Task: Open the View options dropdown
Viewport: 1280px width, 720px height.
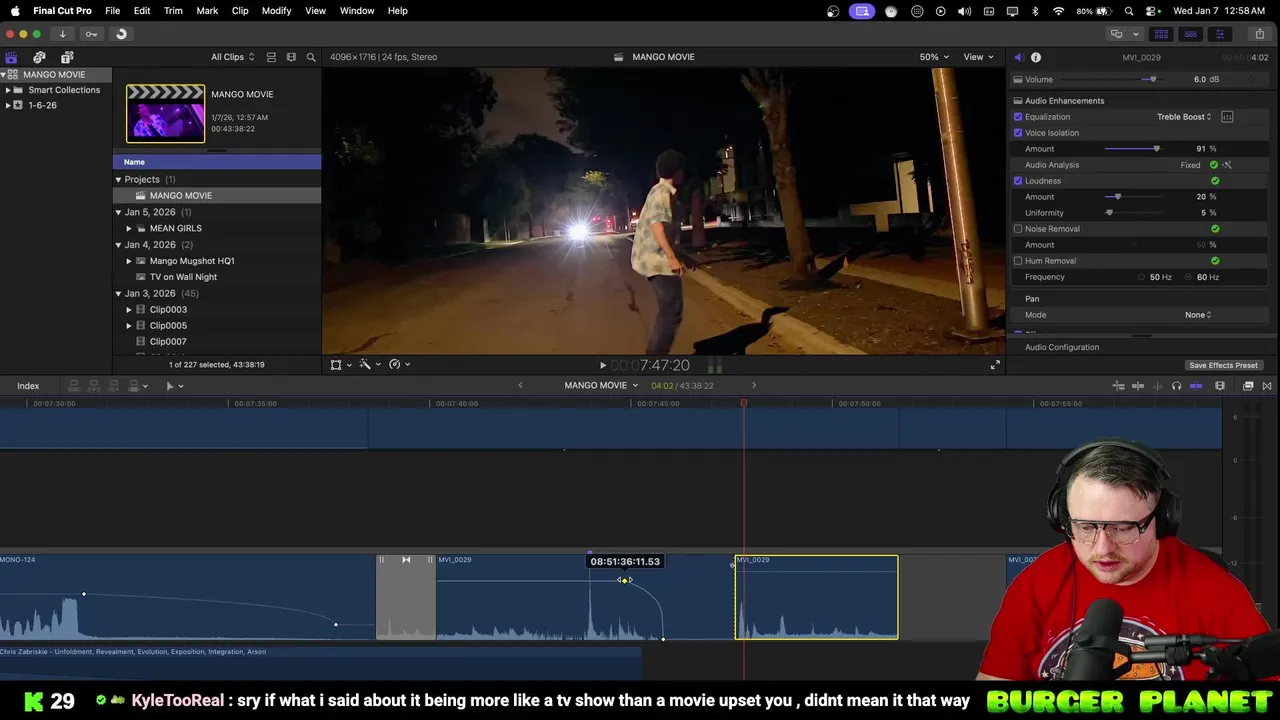Action: (977, 57)
